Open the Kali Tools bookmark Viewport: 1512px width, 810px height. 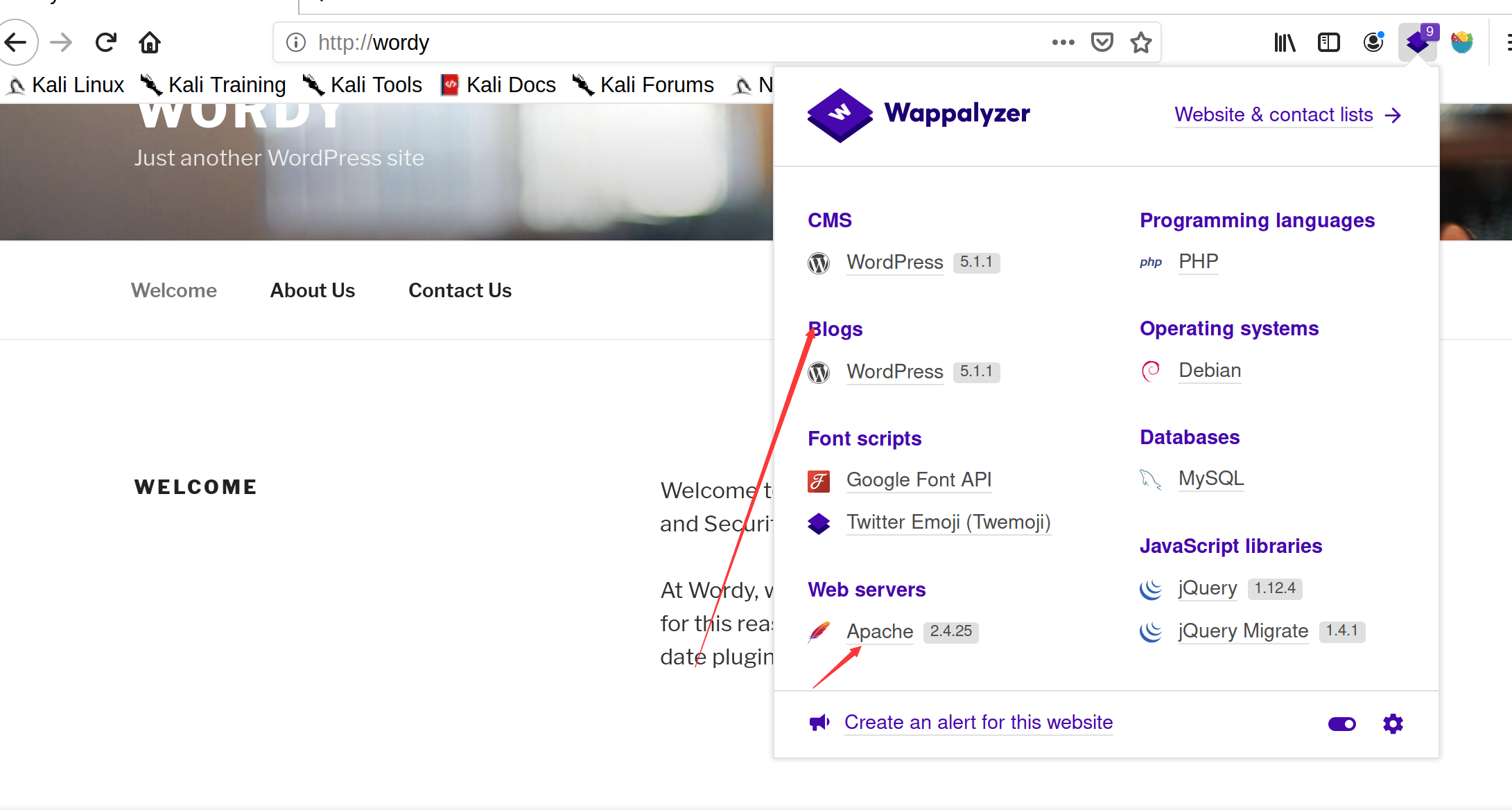tap(363, 85)
